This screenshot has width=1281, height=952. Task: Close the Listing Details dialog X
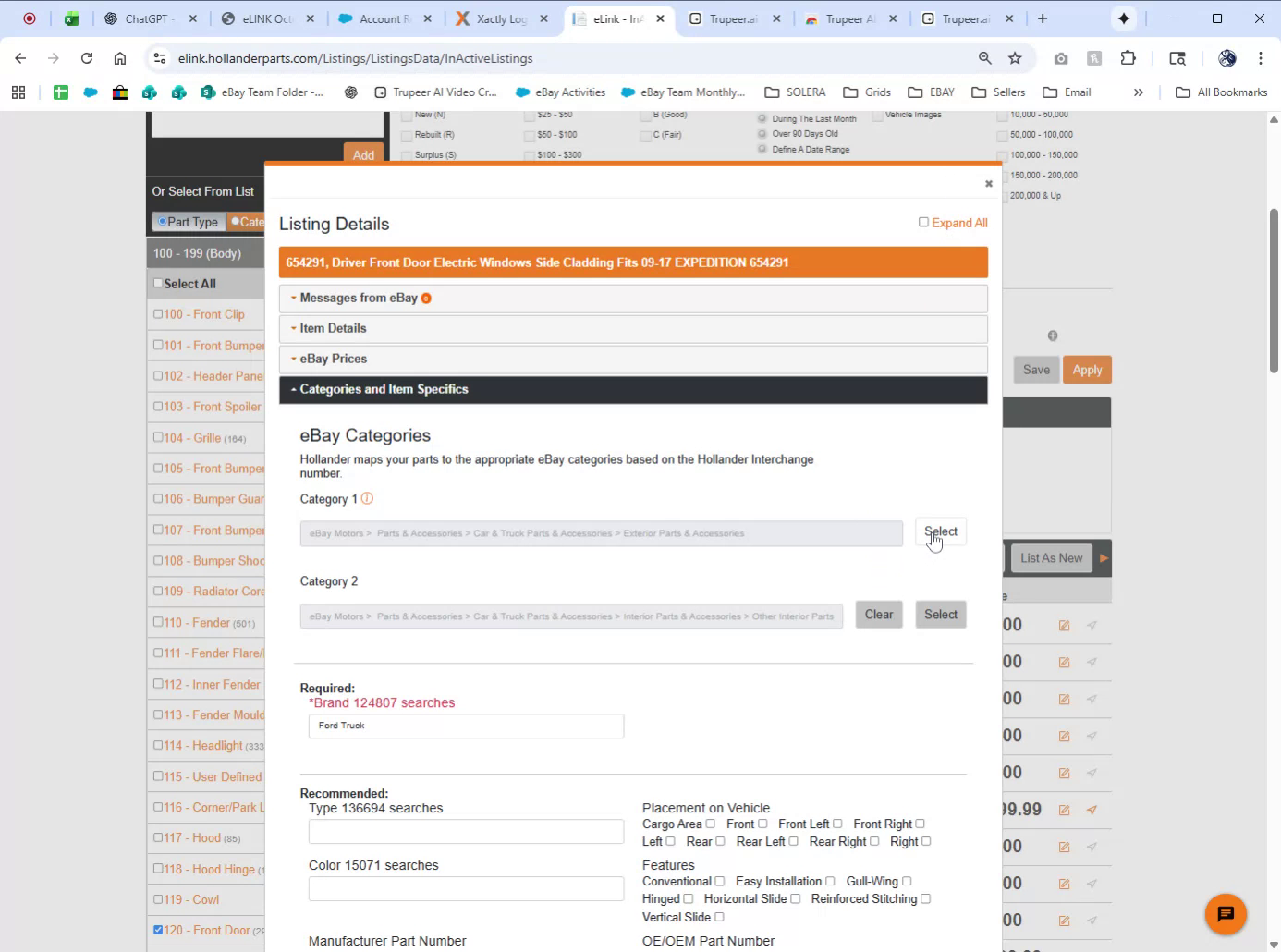coord(989,184)
